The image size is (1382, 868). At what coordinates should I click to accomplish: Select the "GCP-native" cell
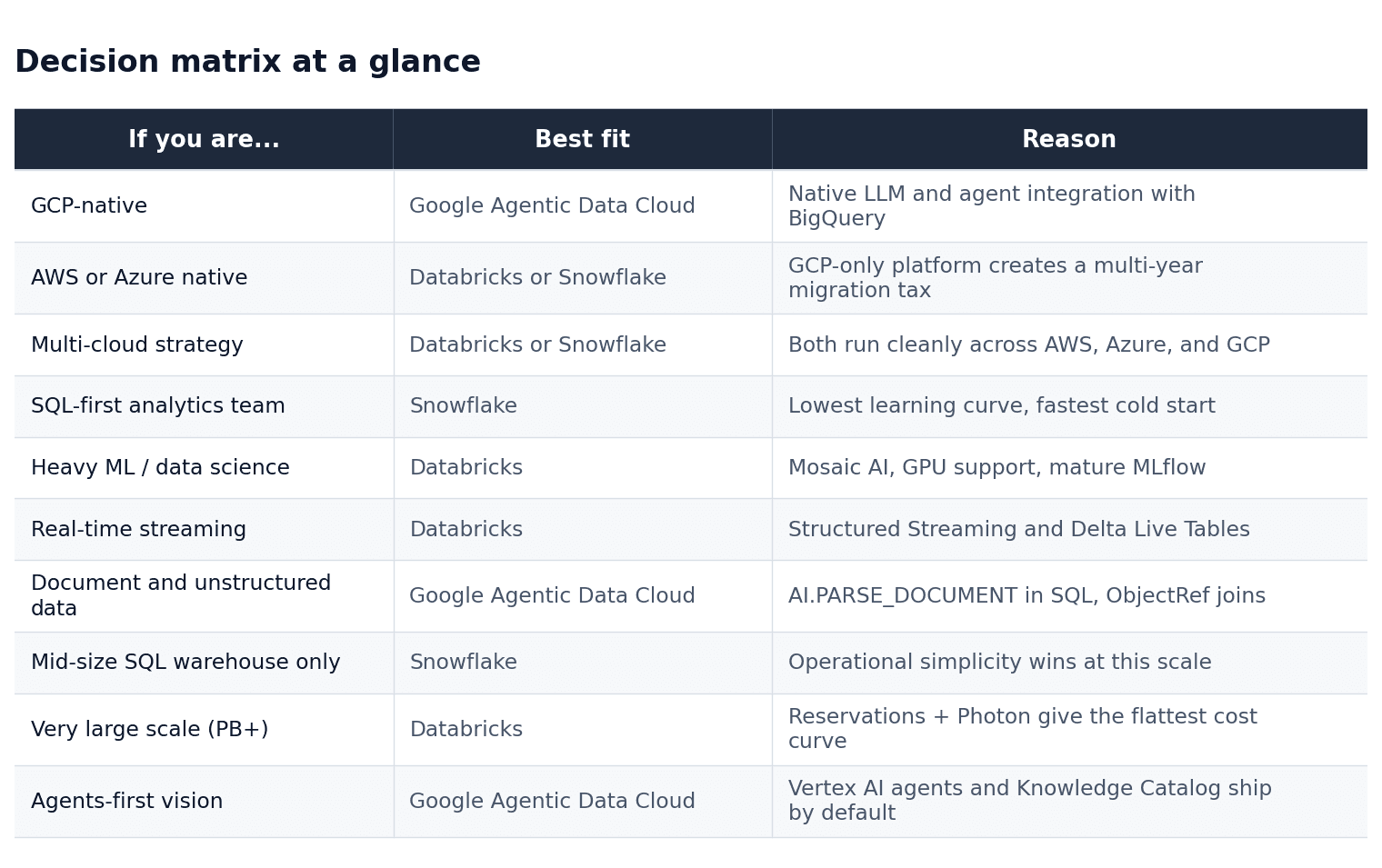point(204,206)
